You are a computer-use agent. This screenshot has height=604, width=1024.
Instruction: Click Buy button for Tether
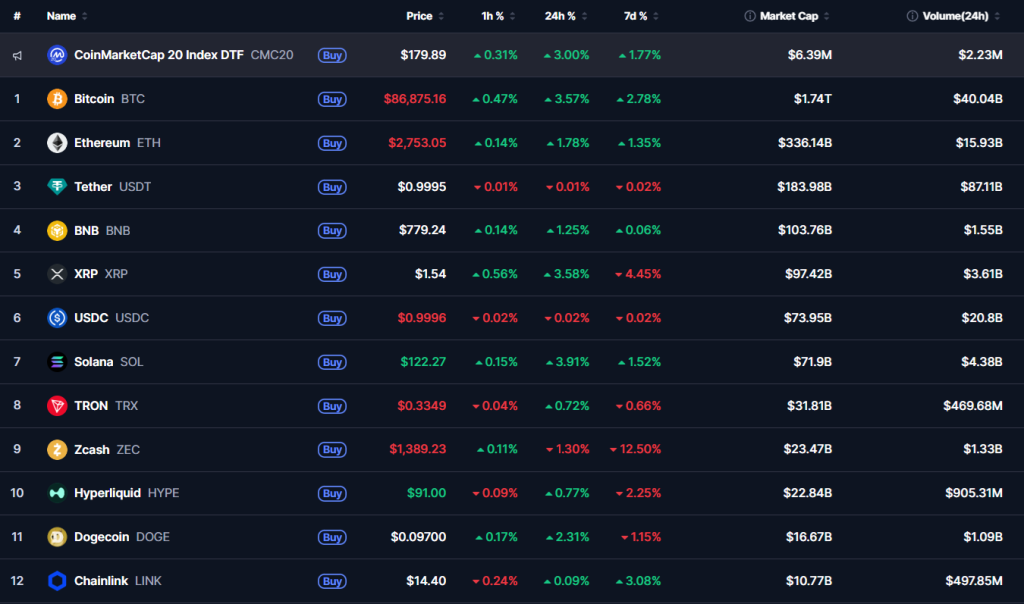pyautogui.click(x=332, y=187)
